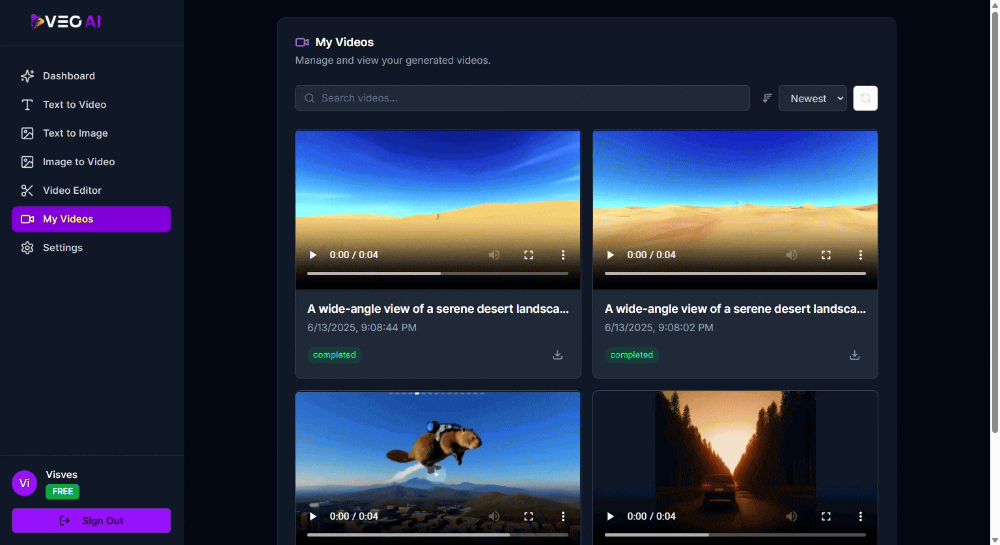Download the 9:08:44 PM desert video
1000x545 pixels.
(557, 355)
